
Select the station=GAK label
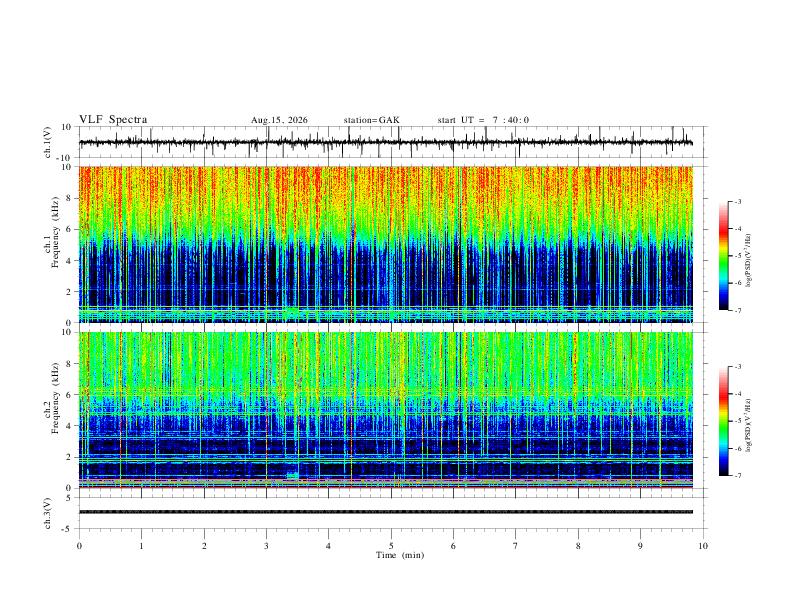371,120
